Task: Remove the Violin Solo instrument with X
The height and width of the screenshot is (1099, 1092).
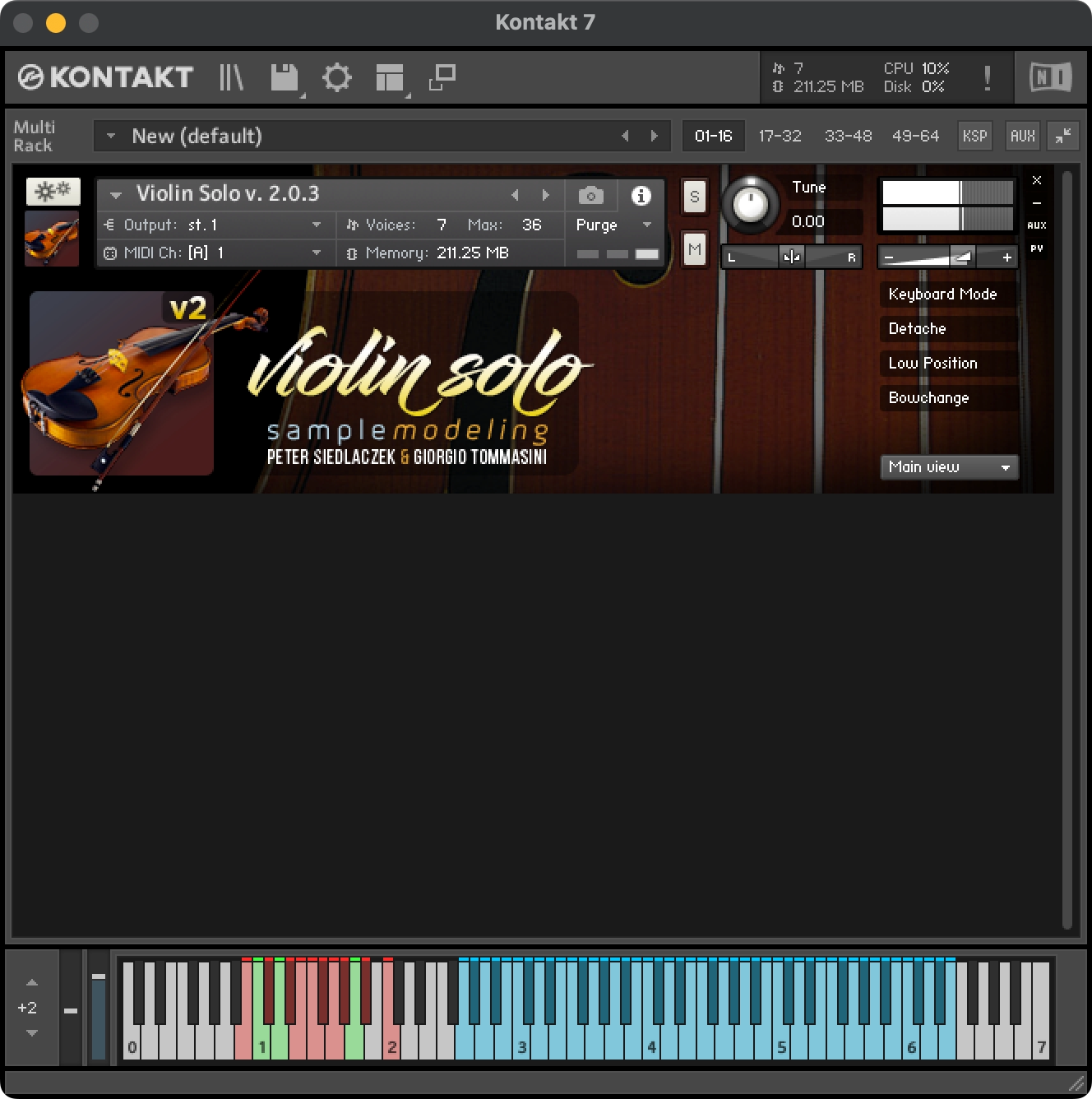Action: pyautogui.click(x=1037, y=180)
